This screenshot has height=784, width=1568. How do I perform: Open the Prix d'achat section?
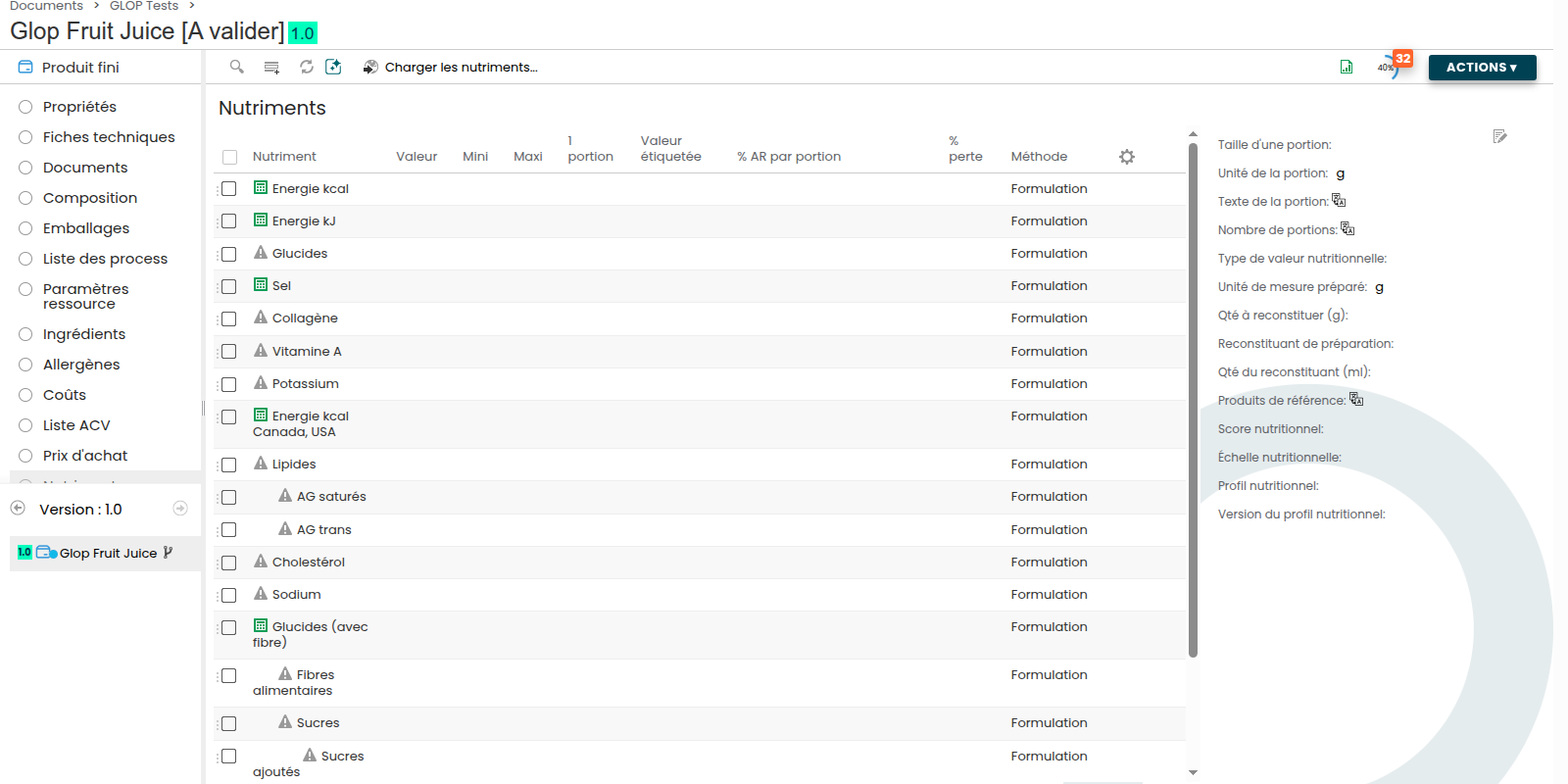coord(84,456)
